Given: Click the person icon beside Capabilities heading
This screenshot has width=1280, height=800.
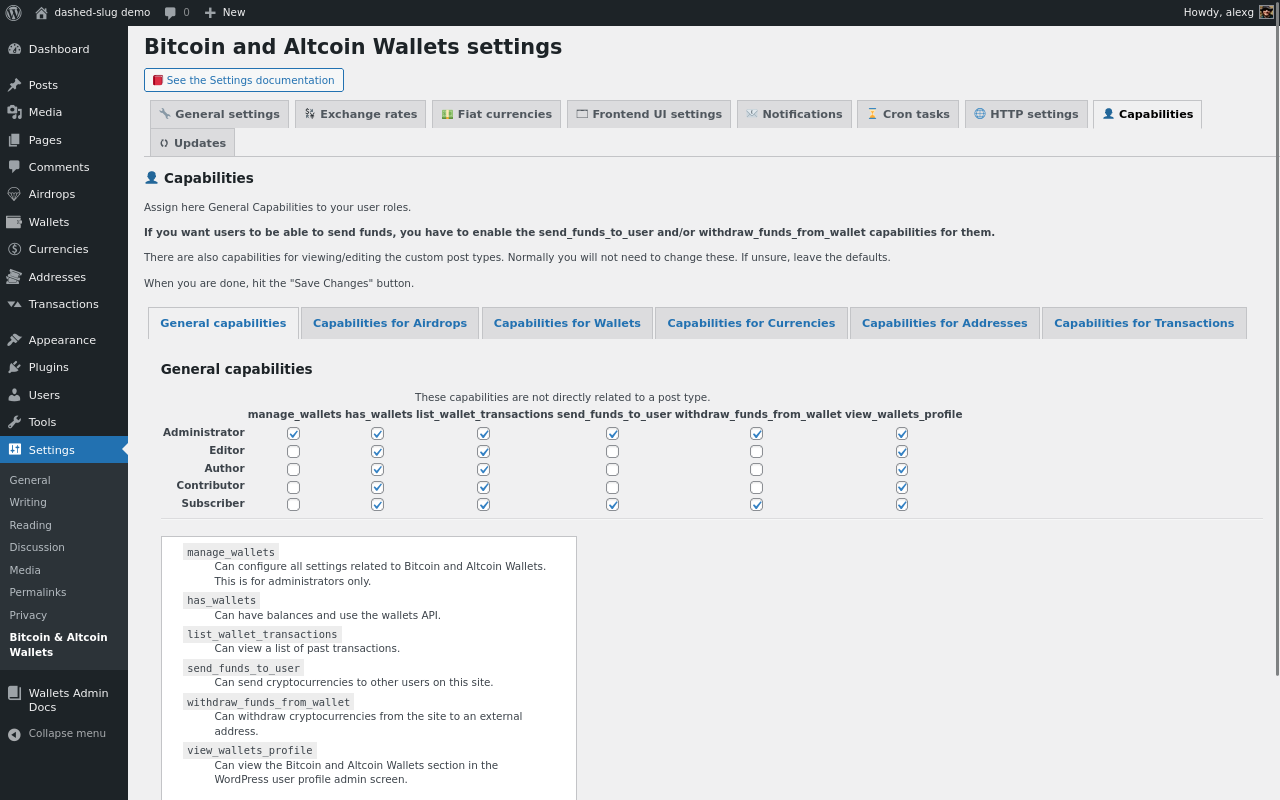Looking at the screenshot, I should [151, 178].
